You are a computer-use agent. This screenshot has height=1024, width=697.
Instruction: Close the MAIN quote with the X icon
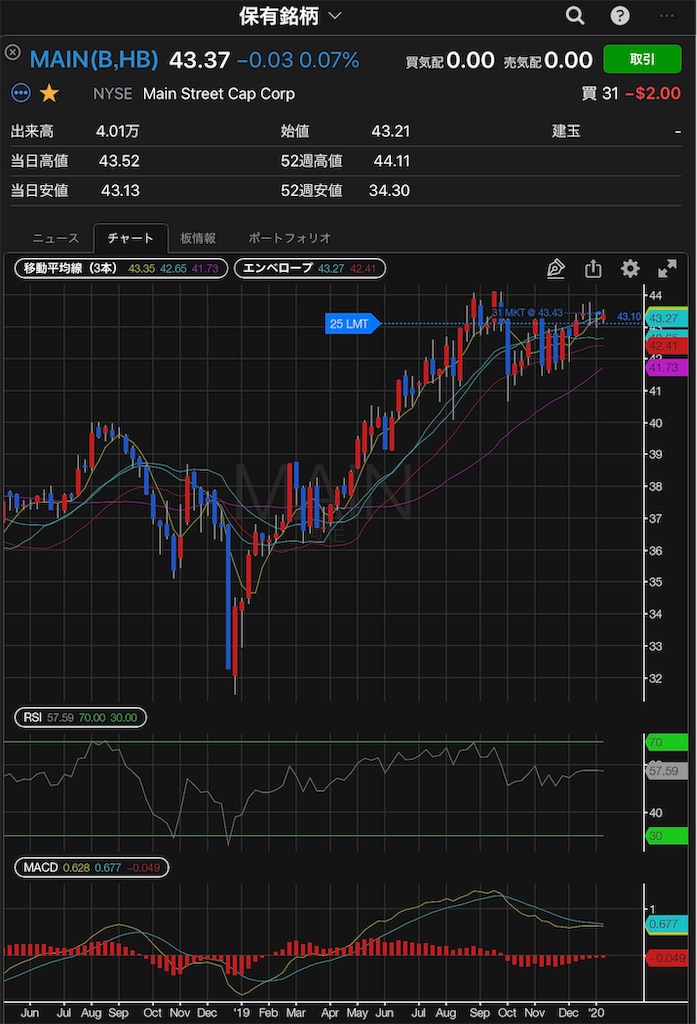(12, 52)
